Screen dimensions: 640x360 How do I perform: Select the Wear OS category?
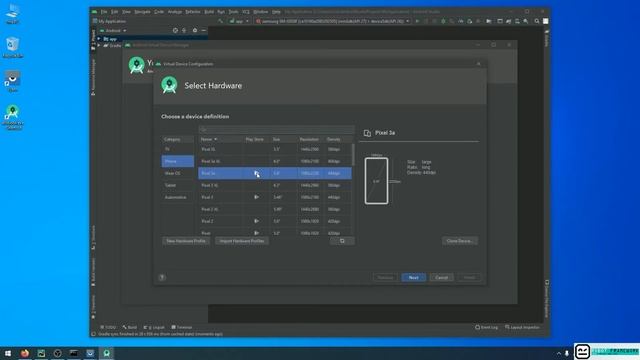click(178, 173)
